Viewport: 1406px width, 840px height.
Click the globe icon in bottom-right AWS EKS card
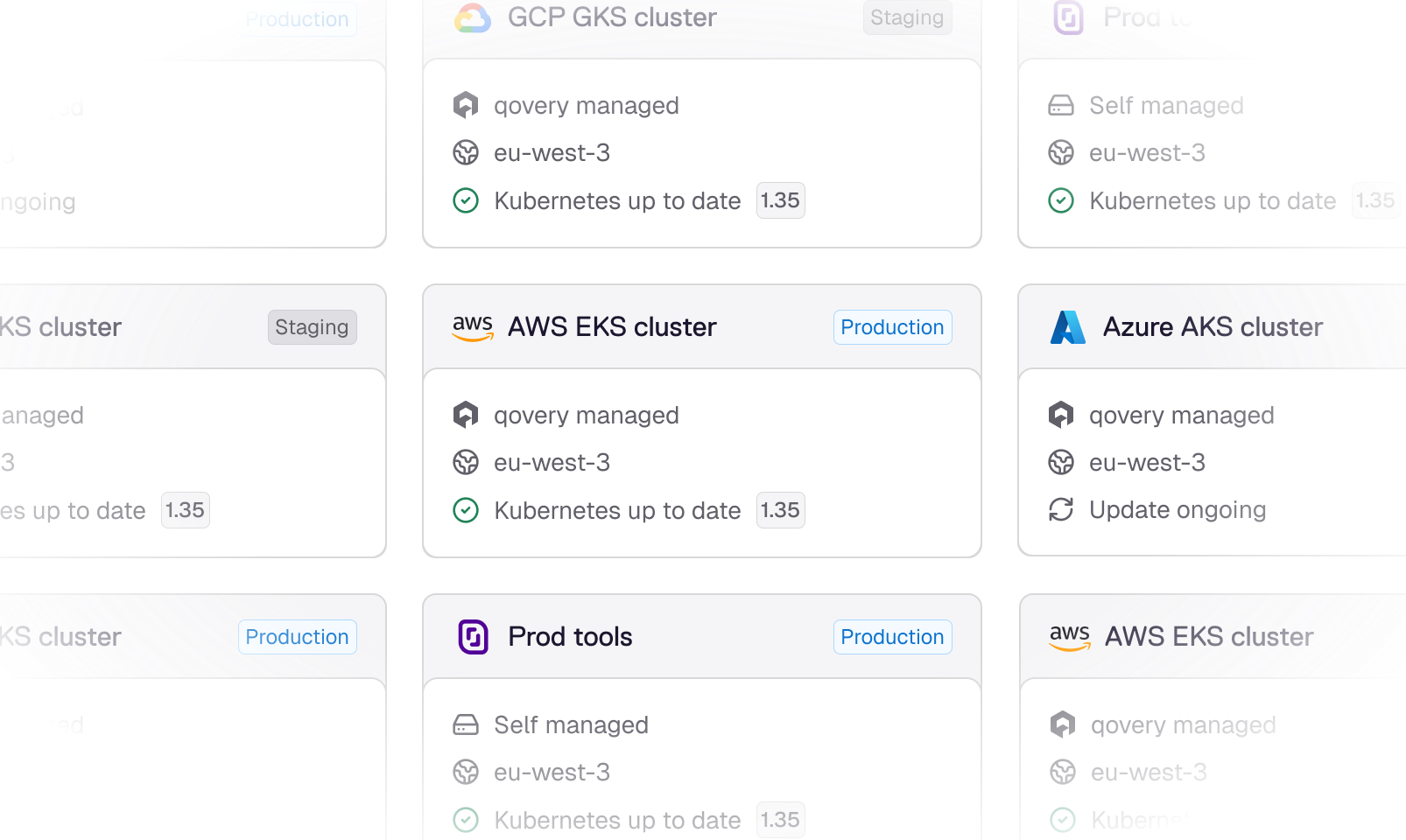click(1063, 772)
